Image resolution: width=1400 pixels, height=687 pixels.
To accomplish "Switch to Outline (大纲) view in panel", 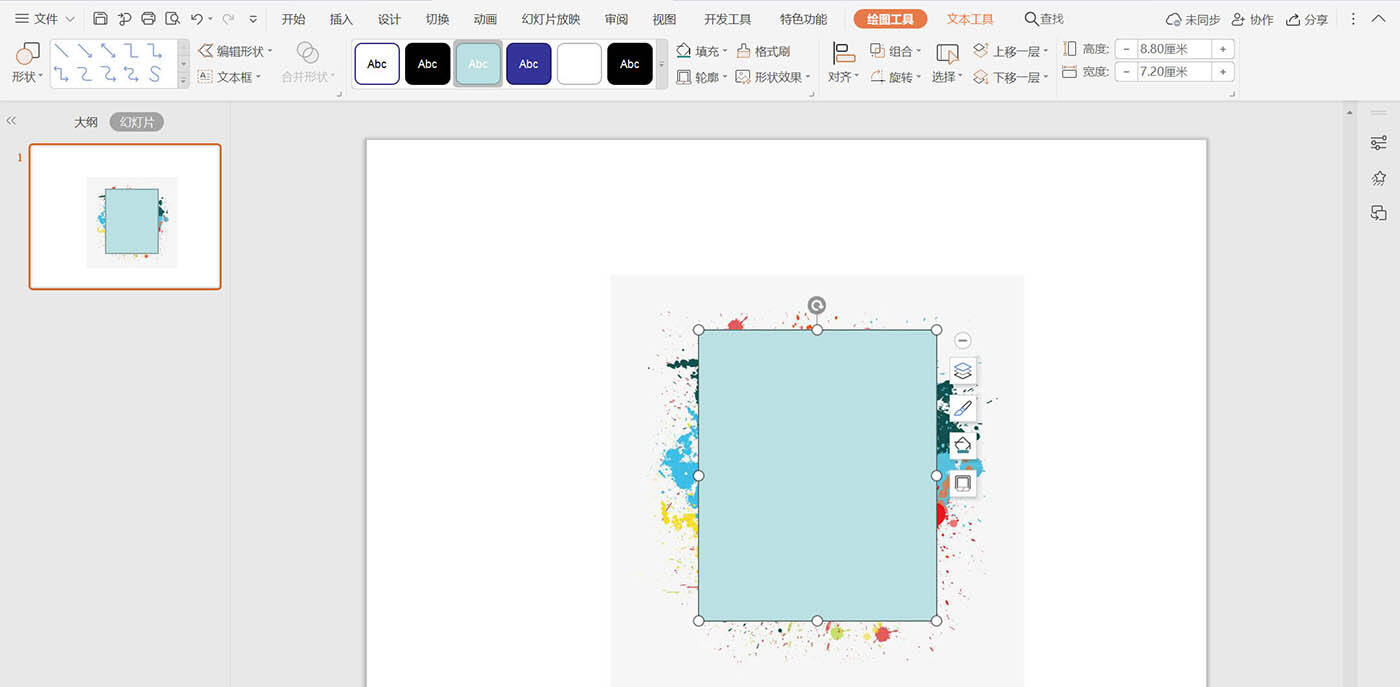I will point(86,122).
